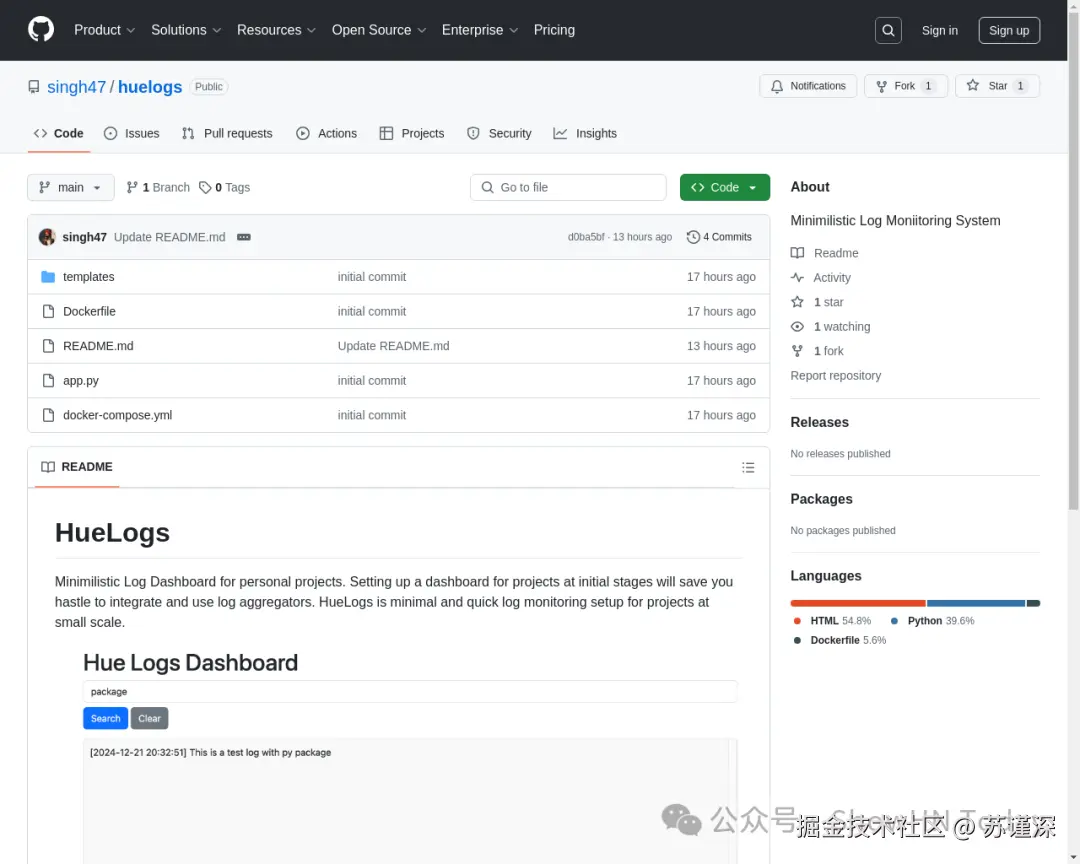
Task: Open the Enterprise menu dropdown
Action: pos(479,30)
